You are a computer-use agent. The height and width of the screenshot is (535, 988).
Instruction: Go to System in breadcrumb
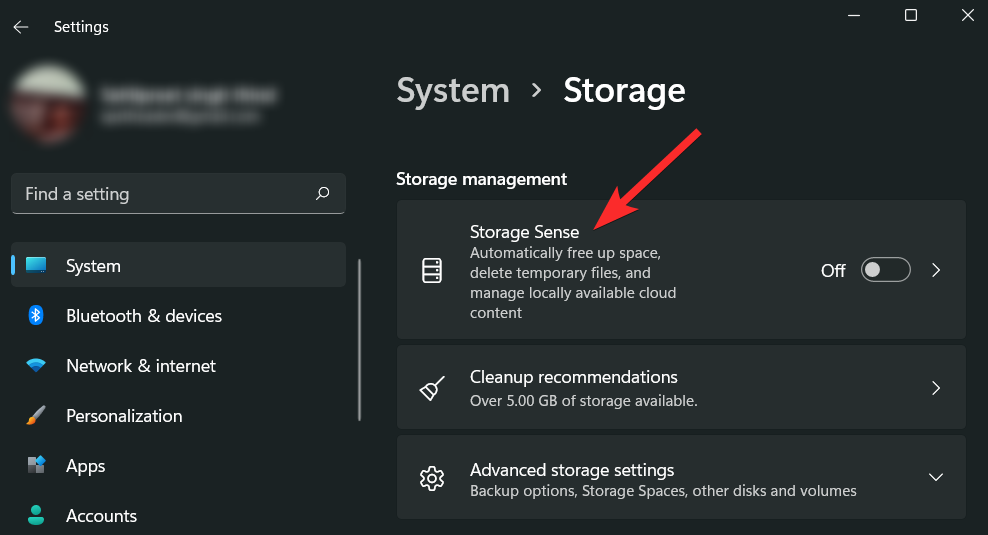coord(453,90)
